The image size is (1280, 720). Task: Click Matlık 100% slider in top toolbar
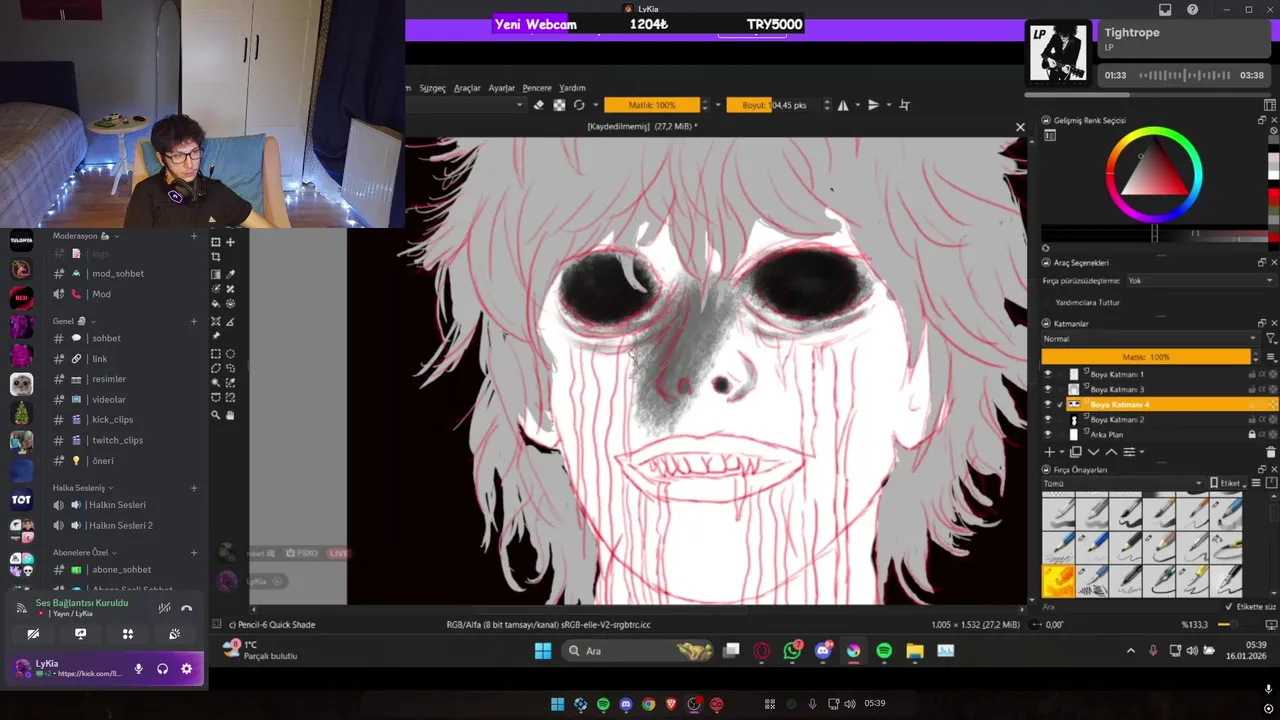(652, 105)
